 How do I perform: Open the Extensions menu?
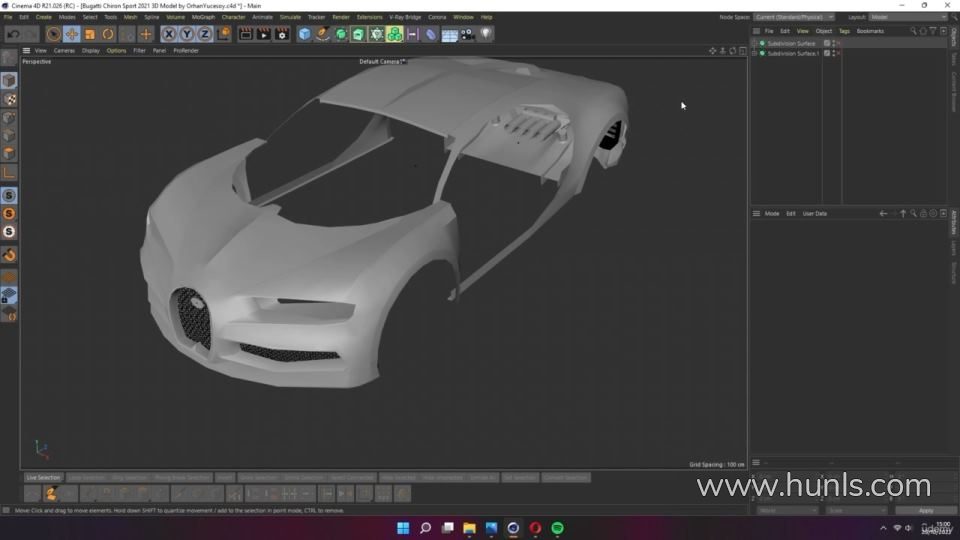(369, 17)
